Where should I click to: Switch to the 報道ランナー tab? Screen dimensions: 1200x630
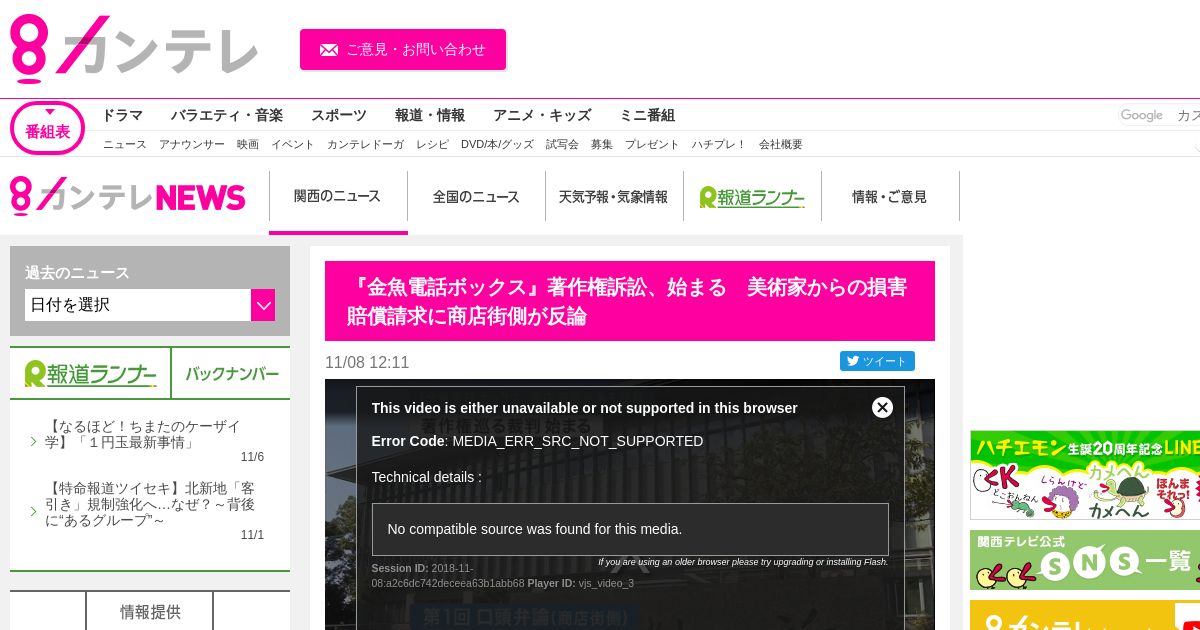click(752, 197)
